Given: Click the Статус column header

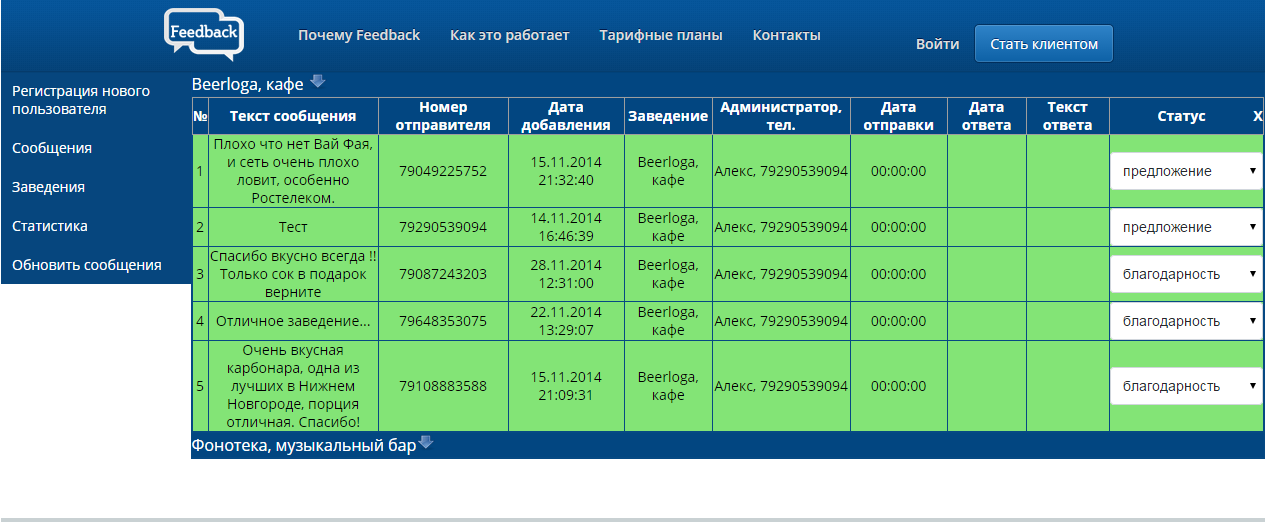Looking at the screenshot, I should [x=1181, y=116].
